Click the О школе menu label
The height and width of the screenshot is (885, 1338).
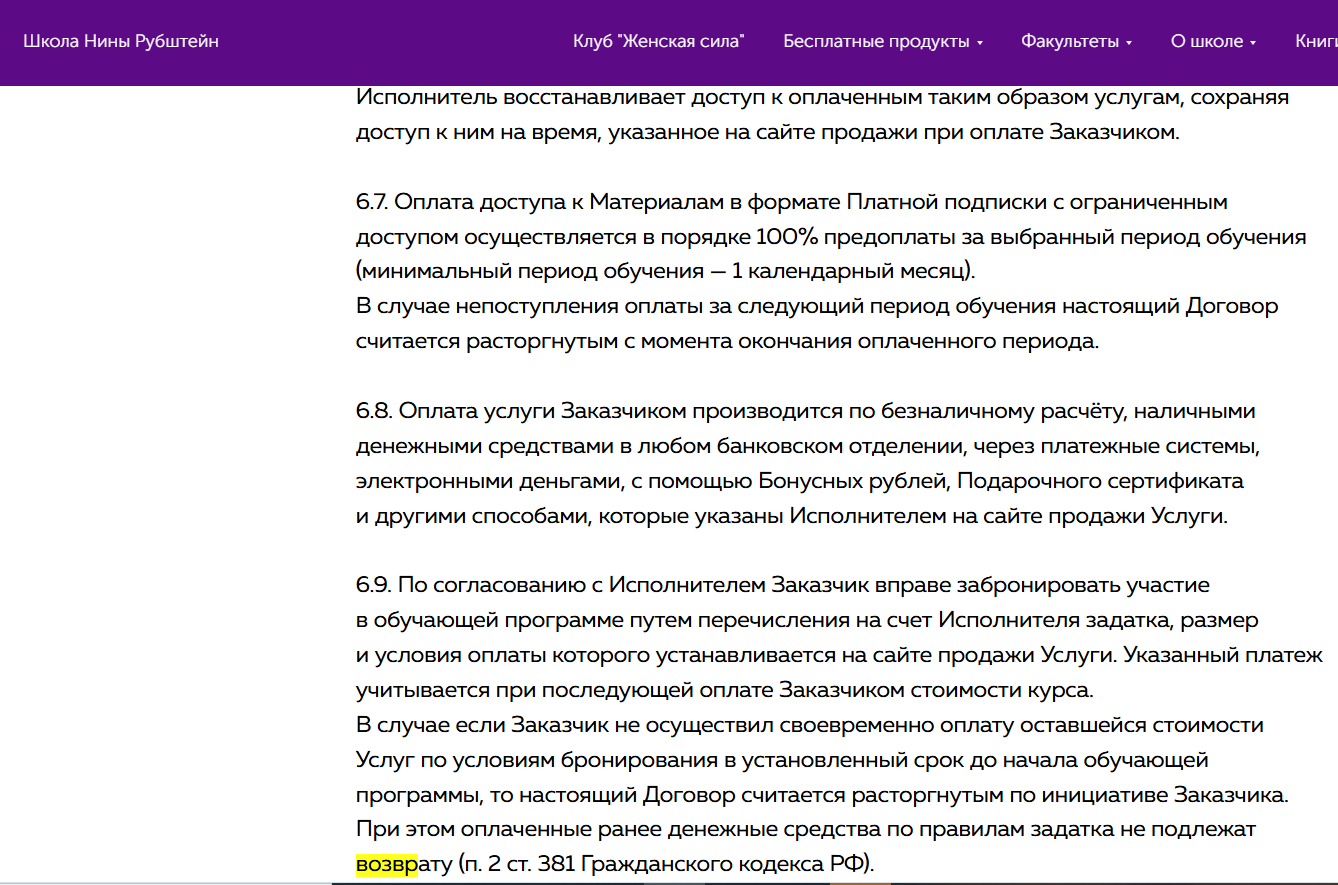click(x=1207, y=41)
